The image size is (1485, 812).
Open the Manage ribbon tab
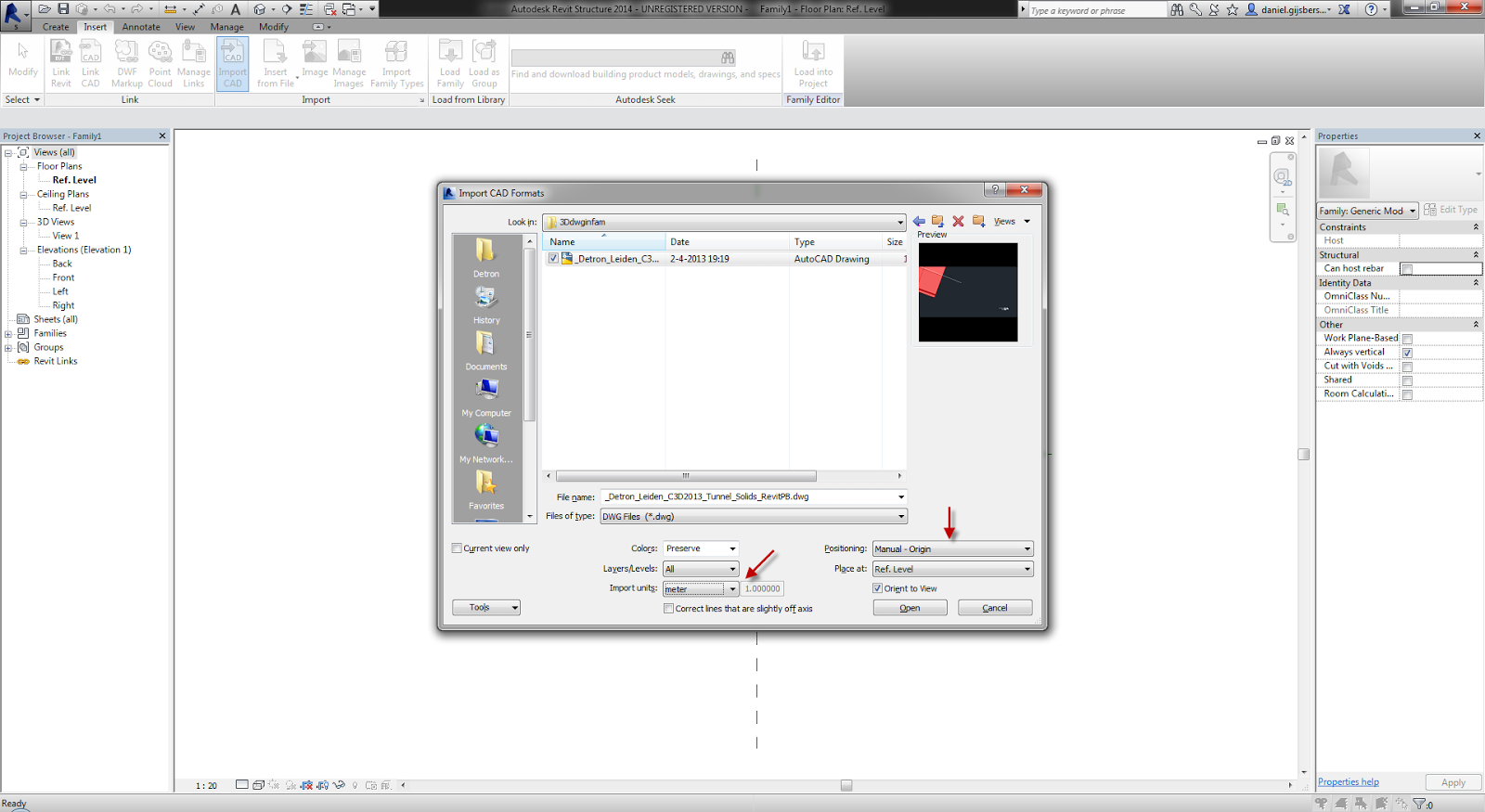(x=226, y=27)
